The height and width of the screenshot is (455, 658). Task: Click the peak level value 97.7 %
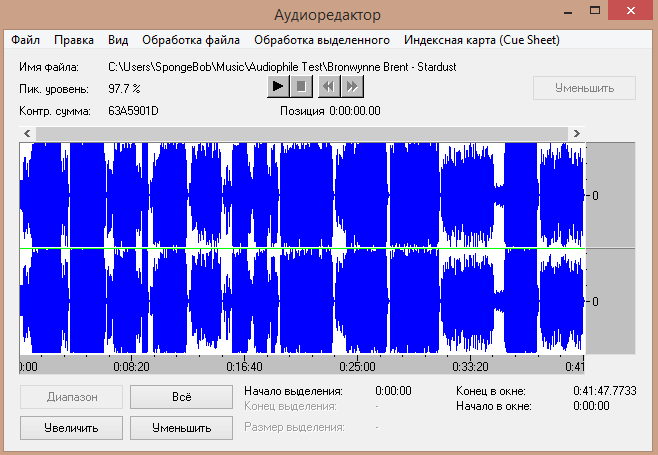coord(124,89)
